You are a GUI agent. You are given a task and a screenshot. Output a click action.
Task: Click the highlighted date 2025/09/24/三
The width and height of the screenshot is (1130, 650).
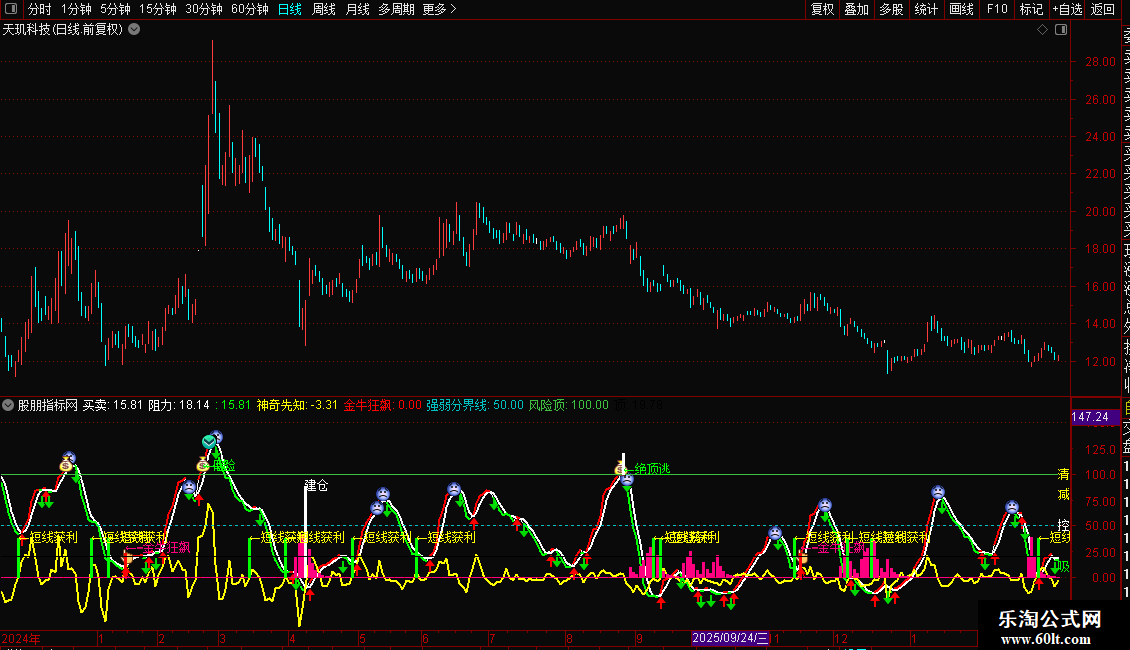click(x=731, y=638)
